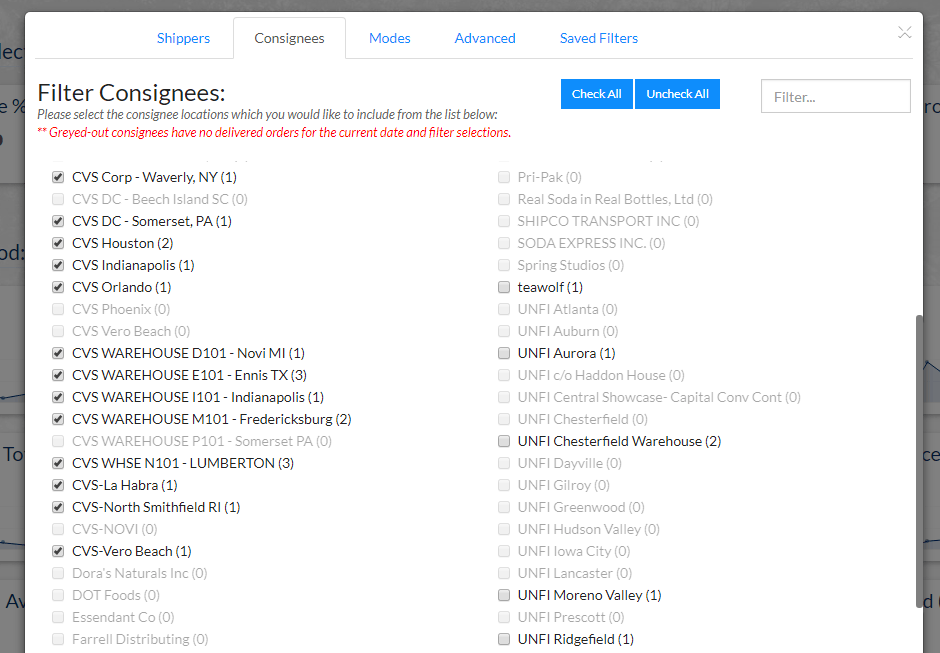The width and height of the screenshot is (940, 653).
Task: Click the greyed UNFI Chesterfield (0) checkbox
Action: click(504, 419)
